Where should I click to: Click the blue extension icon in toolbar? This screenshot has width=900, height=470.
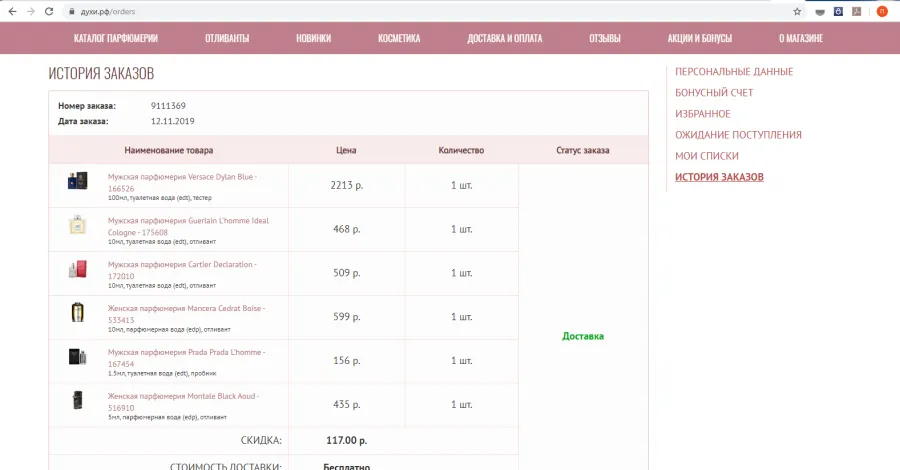pos(838,11)
